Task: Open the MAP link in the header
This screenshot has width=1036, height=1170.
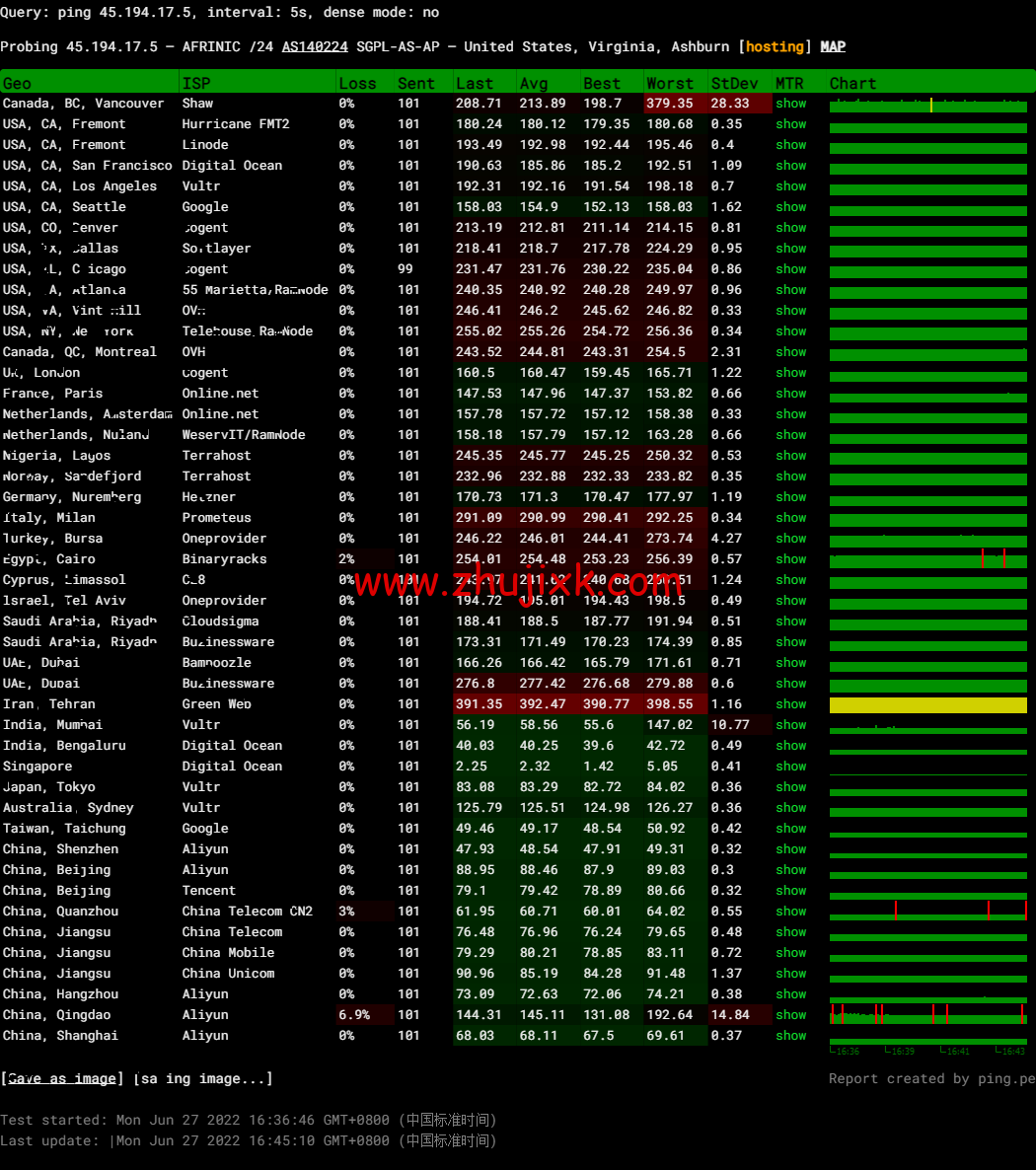Action: tap(833, 46)
